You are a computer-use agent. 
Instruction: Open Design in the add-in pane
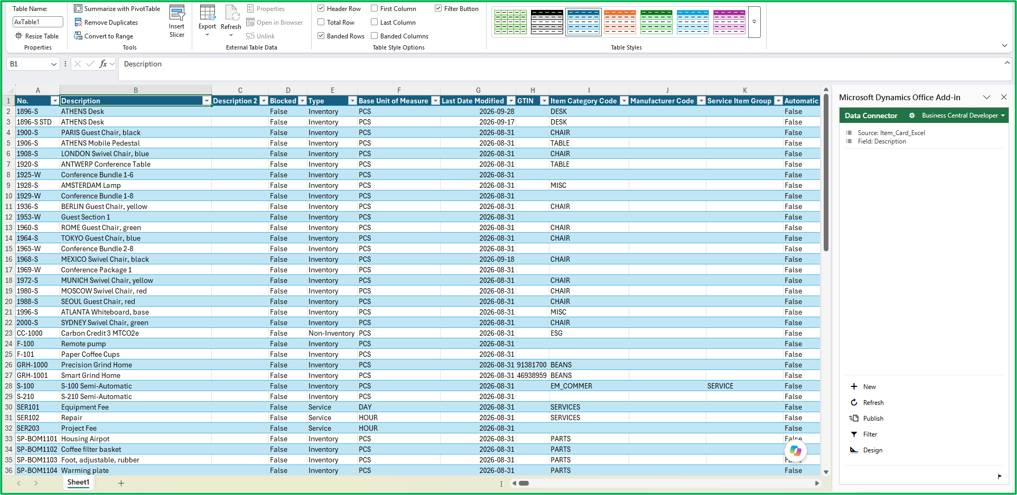coord(866,450)
